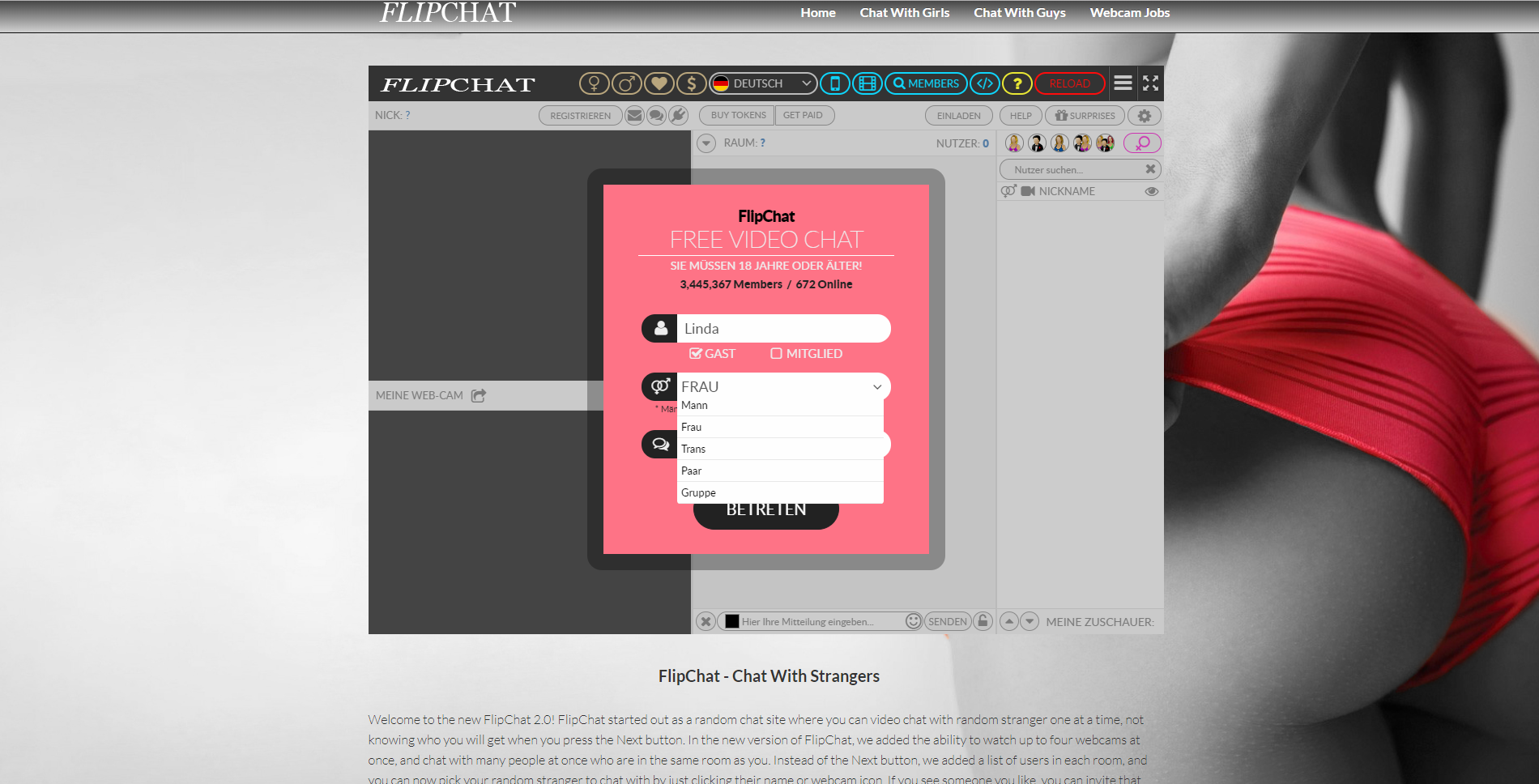Click the FlipChat logo in the site header
1539x784 pixels.
coord(447,13)
